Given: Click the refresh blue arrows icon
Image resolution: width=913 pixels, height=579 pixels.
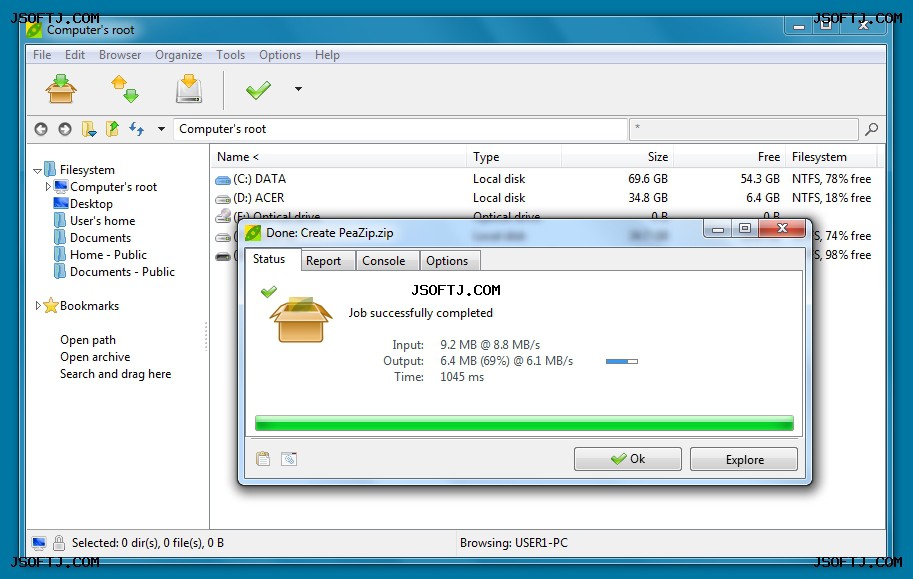Looking at the screenshot, I should coord(136,129).
